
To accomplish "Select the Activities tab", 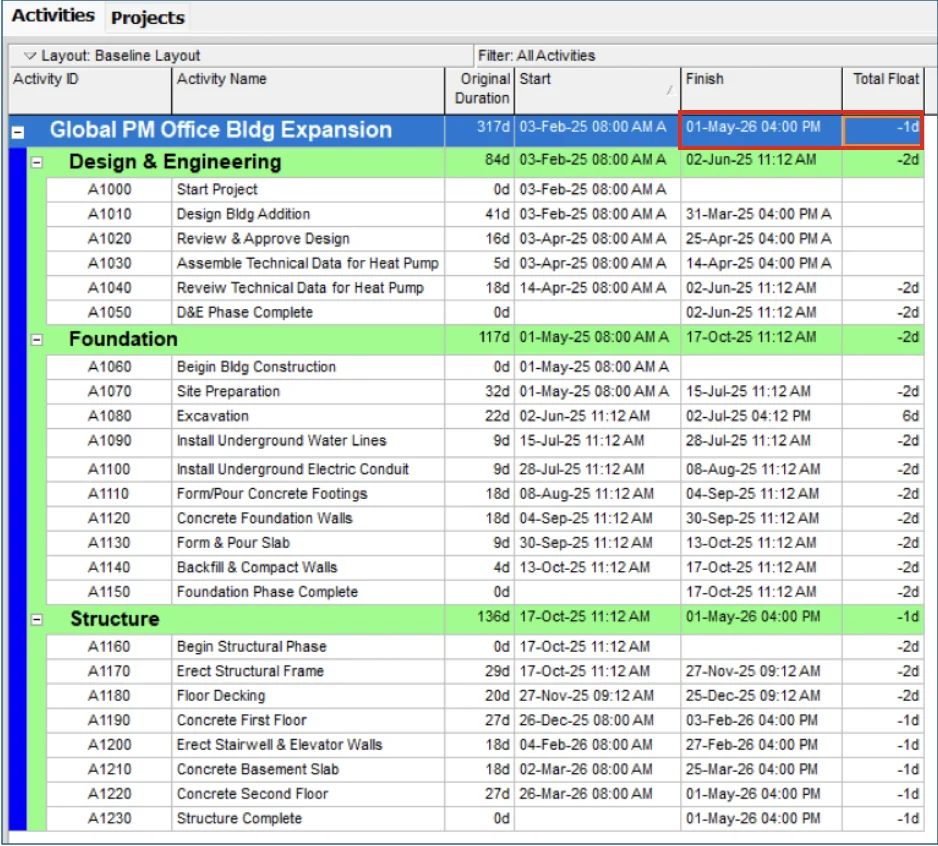I will 53,16.
